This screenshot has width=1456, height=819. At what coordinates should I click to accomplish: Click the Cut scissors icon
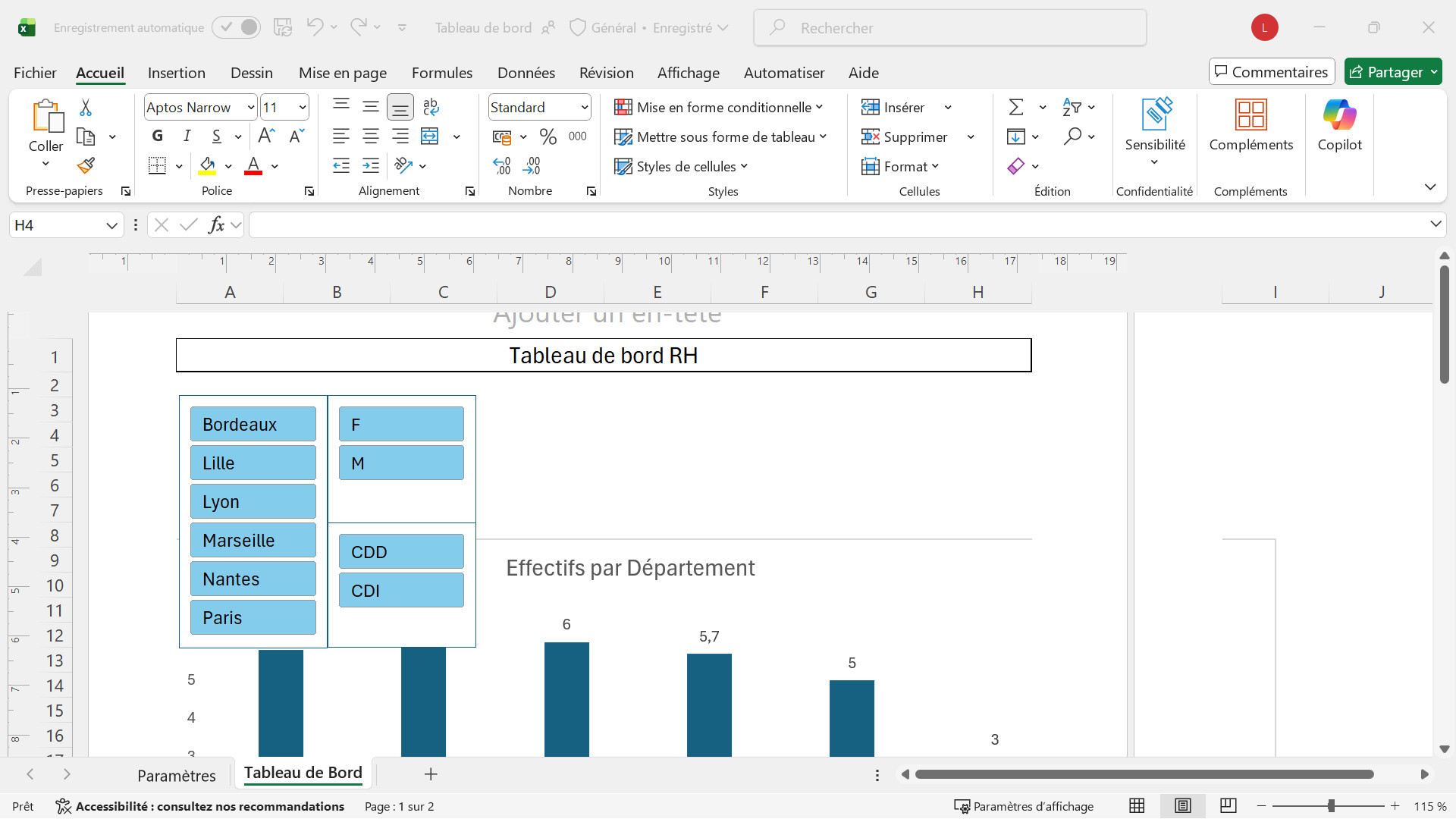point(86,108)
